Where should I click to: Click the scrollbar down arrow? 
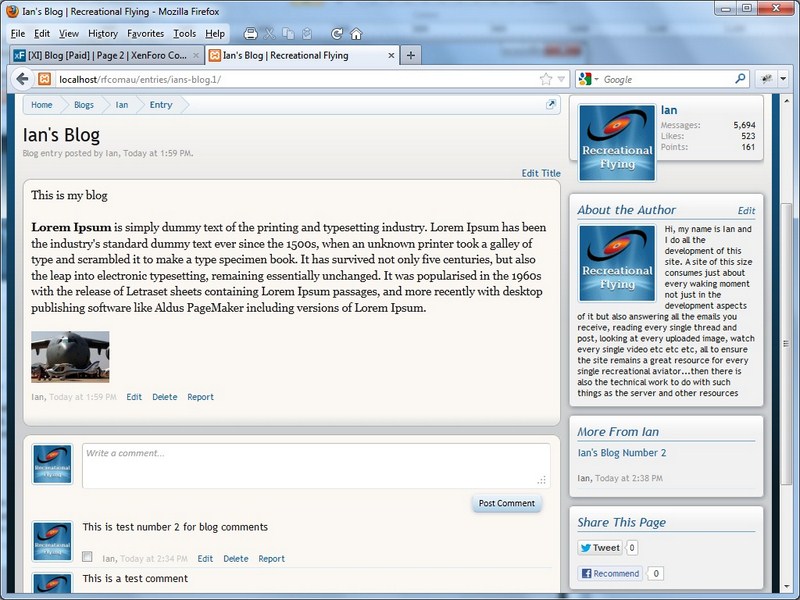point(786,587)
